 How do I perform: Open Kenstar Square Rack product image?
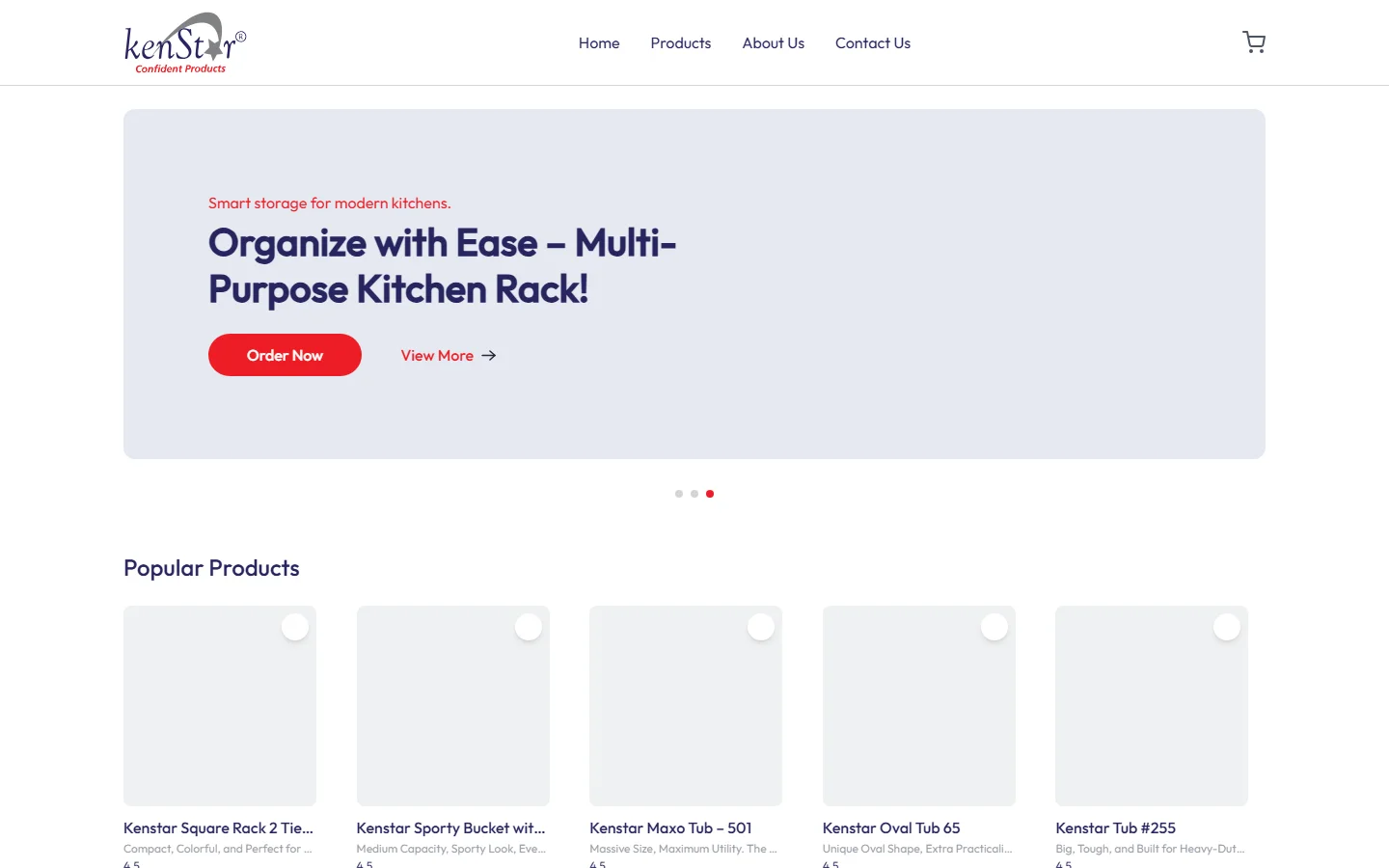pos(220,706)
